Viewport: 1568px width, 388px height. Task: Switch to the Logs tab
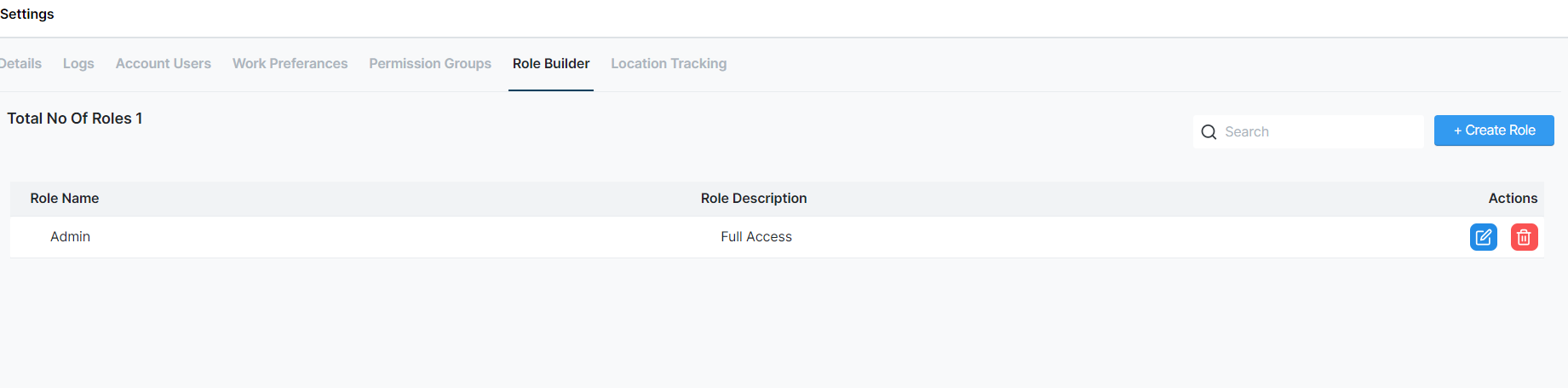78,64
